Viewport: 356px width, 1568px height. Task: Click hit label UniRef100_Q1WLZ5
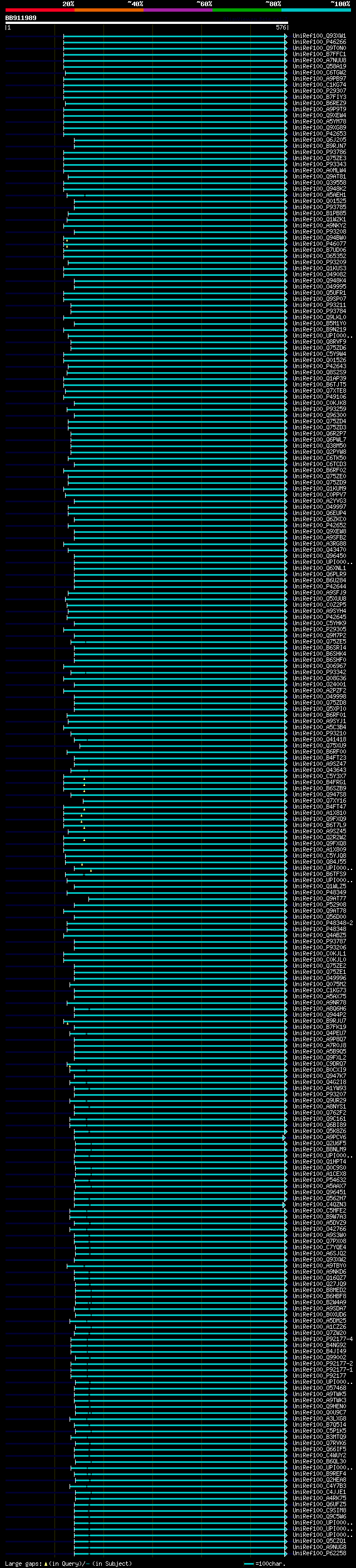[319, 886]
